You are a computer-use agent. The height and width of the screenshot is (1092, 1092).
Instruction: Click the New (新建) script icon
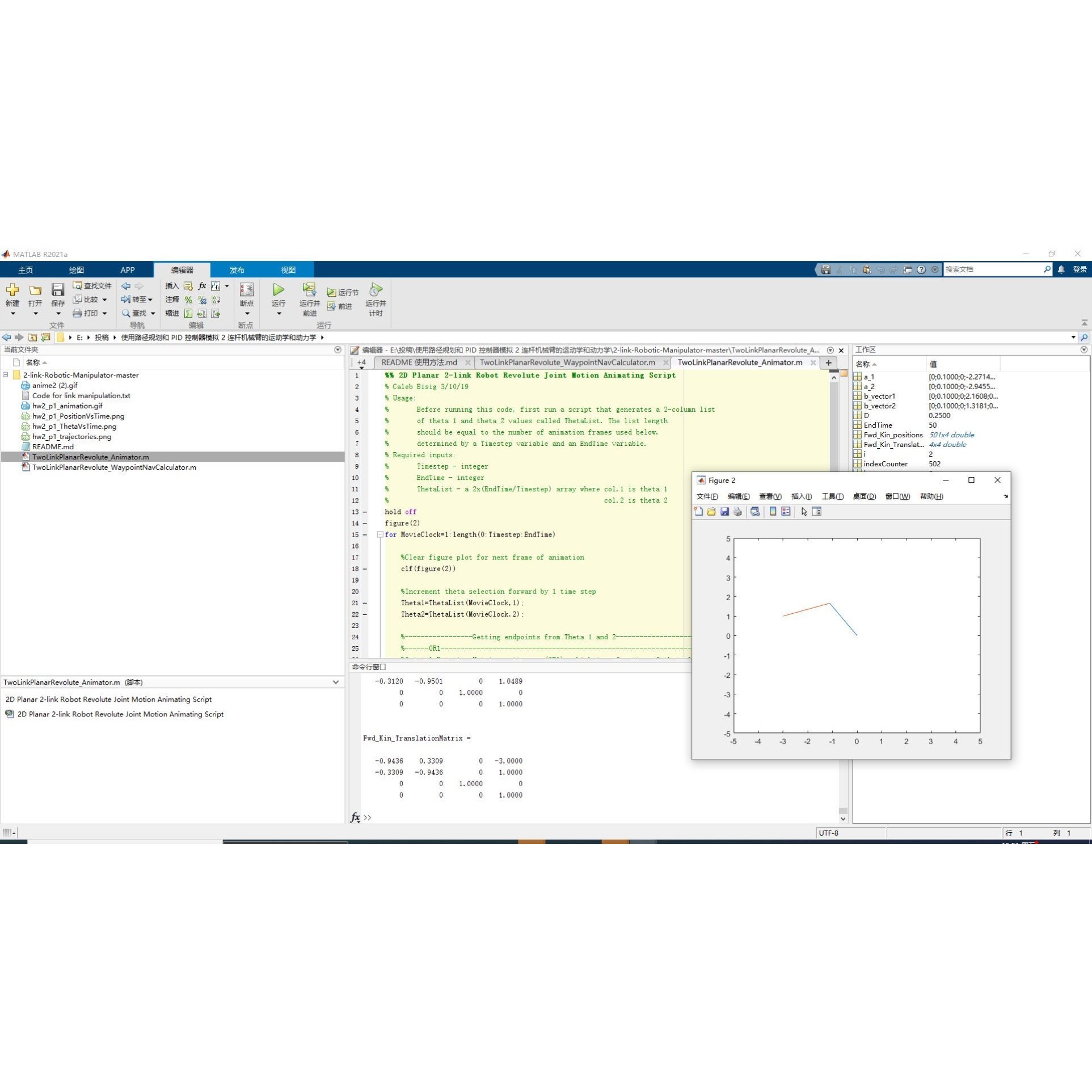pos(12,290)
